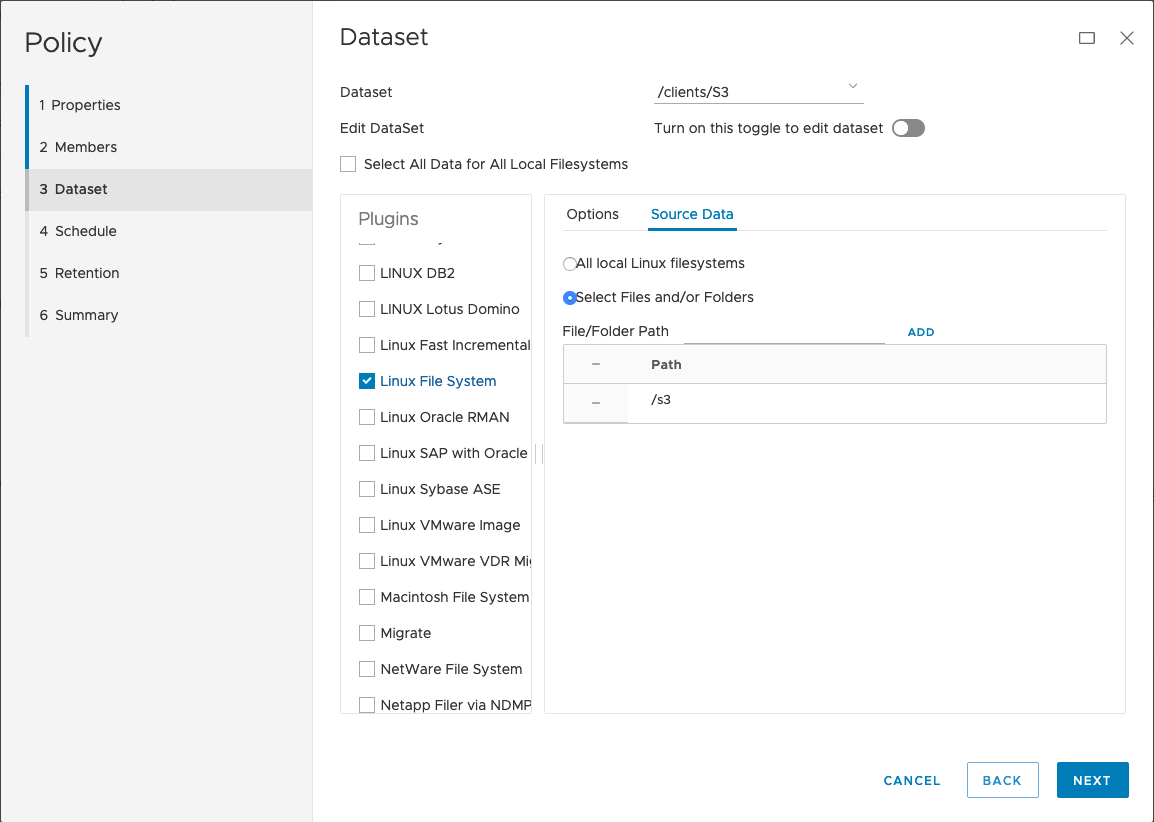Click the Plugins list scrollbar
Viewport: 1154px width, 822px height.
click(x=538, y=454)
